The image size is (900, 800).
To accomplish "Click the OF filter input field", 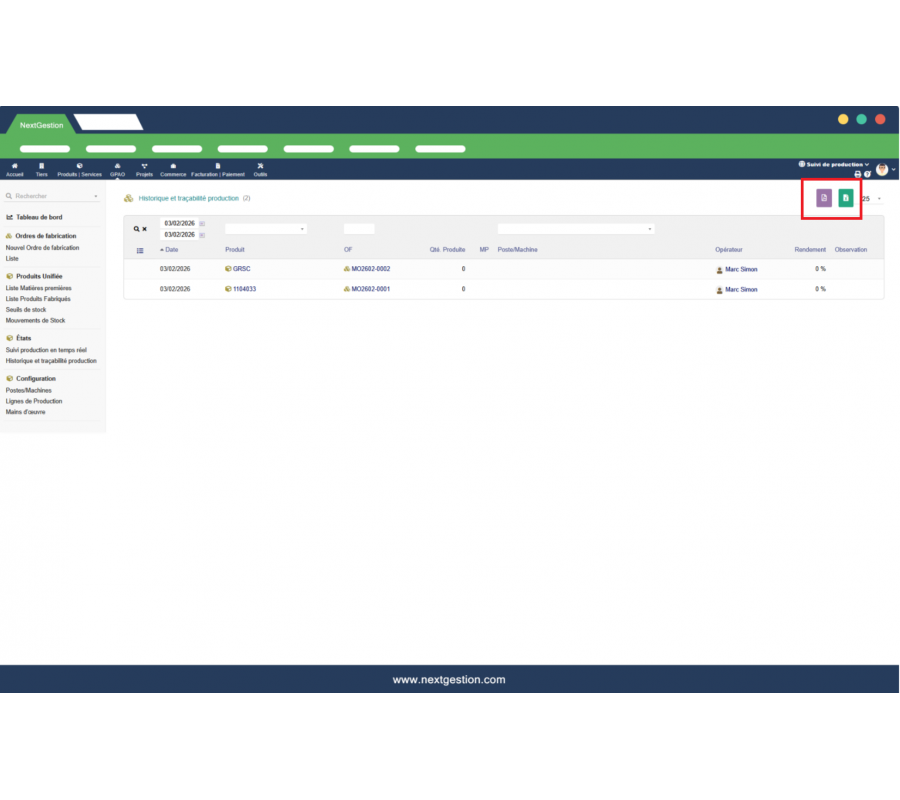I will (x=359, y=229).
